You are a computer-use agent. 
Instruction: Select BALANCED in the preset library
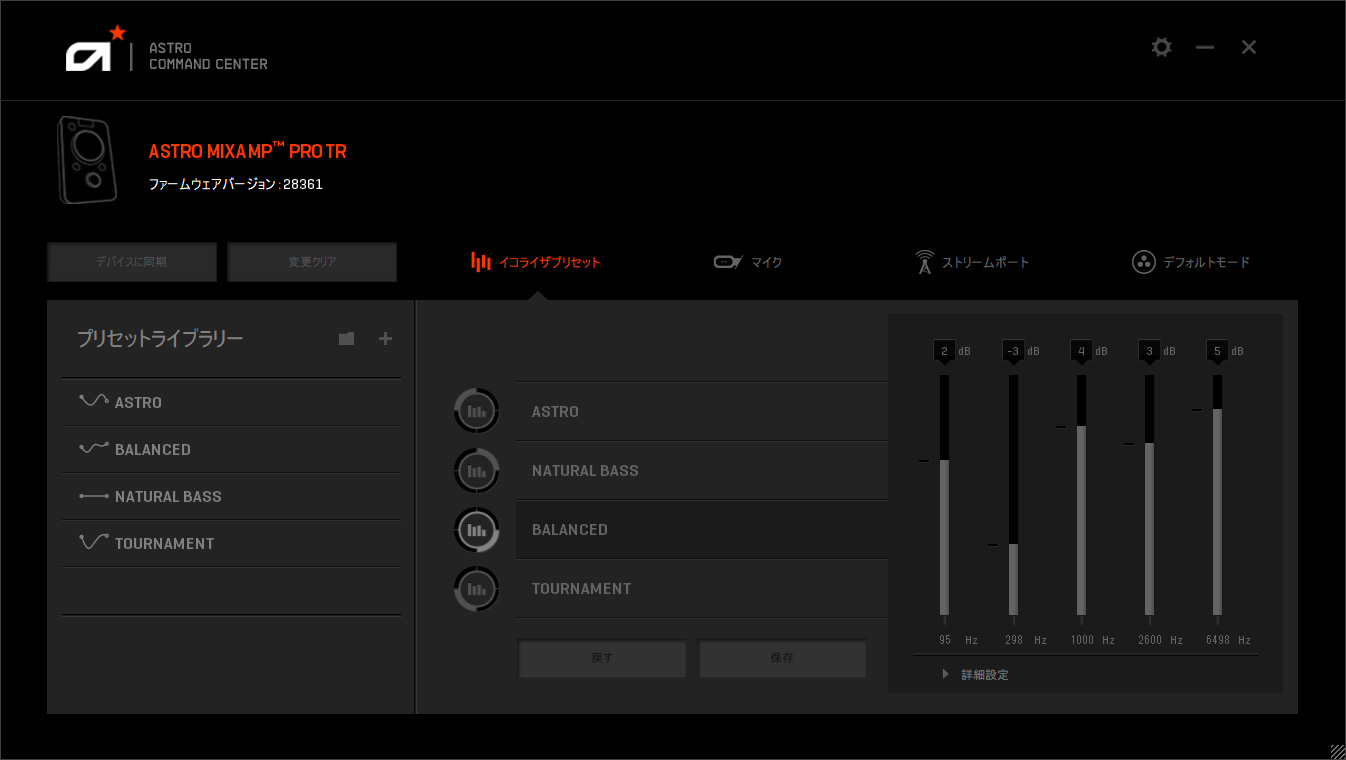point(231,449)
